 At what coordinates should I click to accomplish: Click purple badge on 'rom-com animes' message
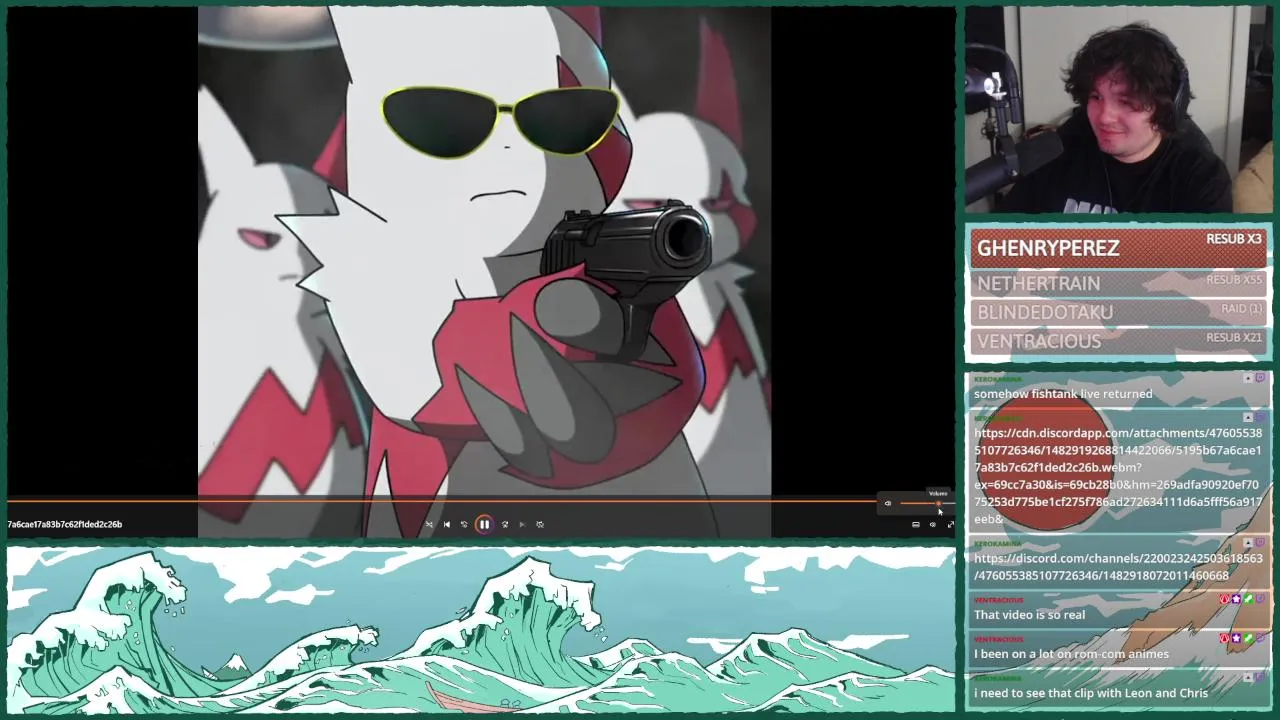1237,638
